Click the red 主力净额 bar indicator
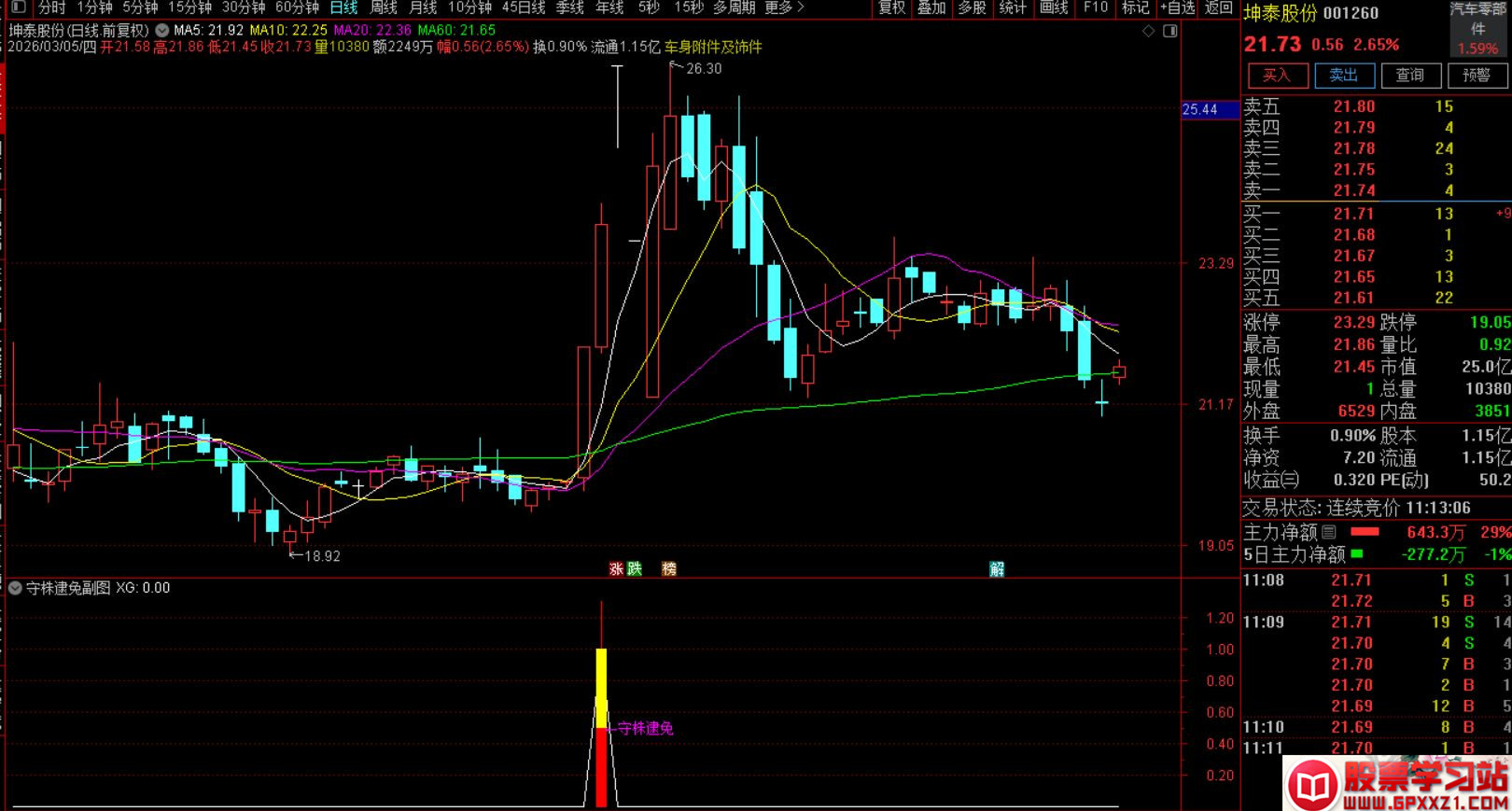 pyautogui.click(x=1365, y=532)
